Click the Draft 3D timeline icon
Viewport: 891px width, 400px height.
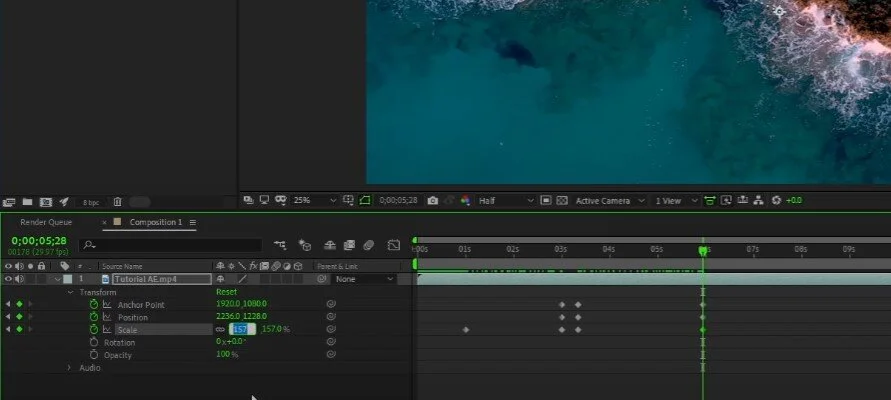305,245
